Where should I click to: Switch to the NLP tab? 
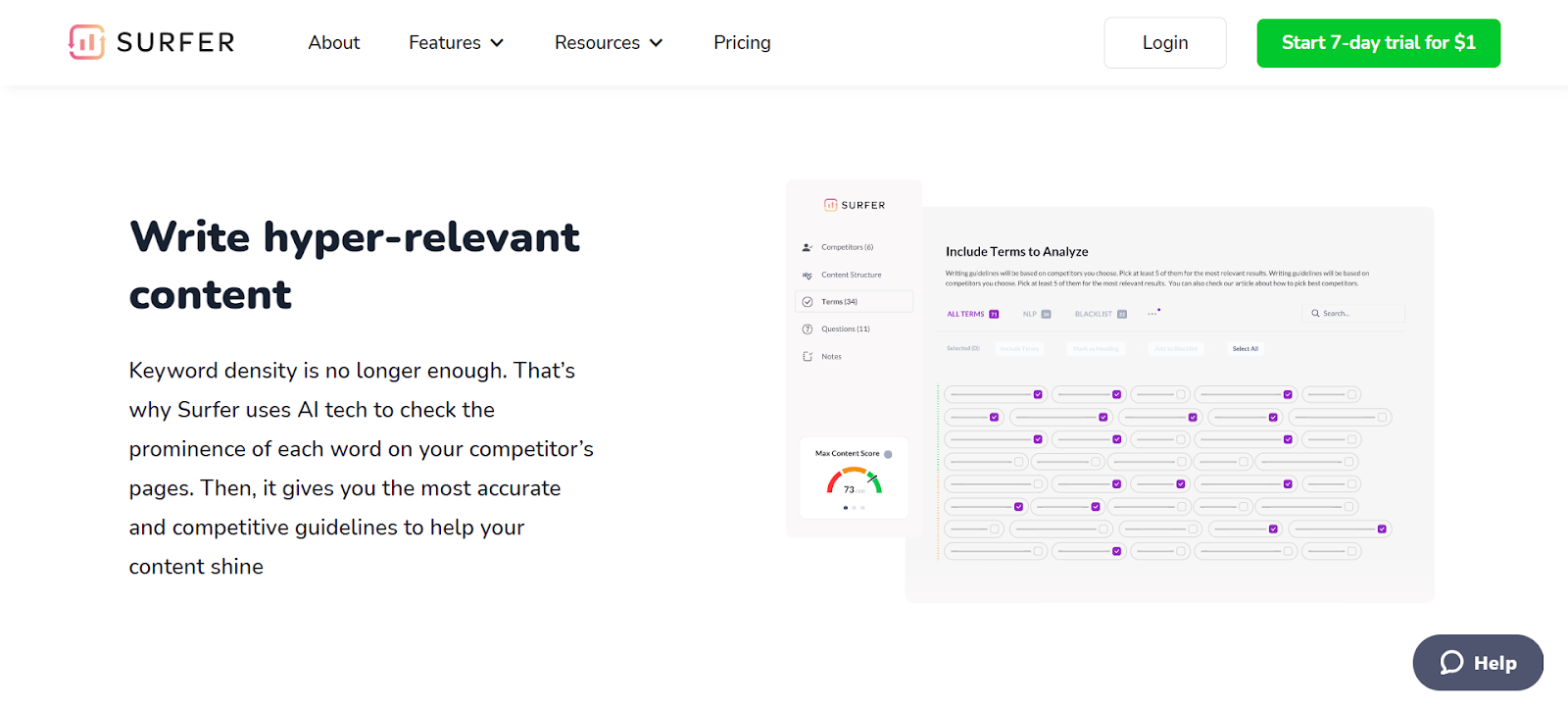(x=1037, y=314)
